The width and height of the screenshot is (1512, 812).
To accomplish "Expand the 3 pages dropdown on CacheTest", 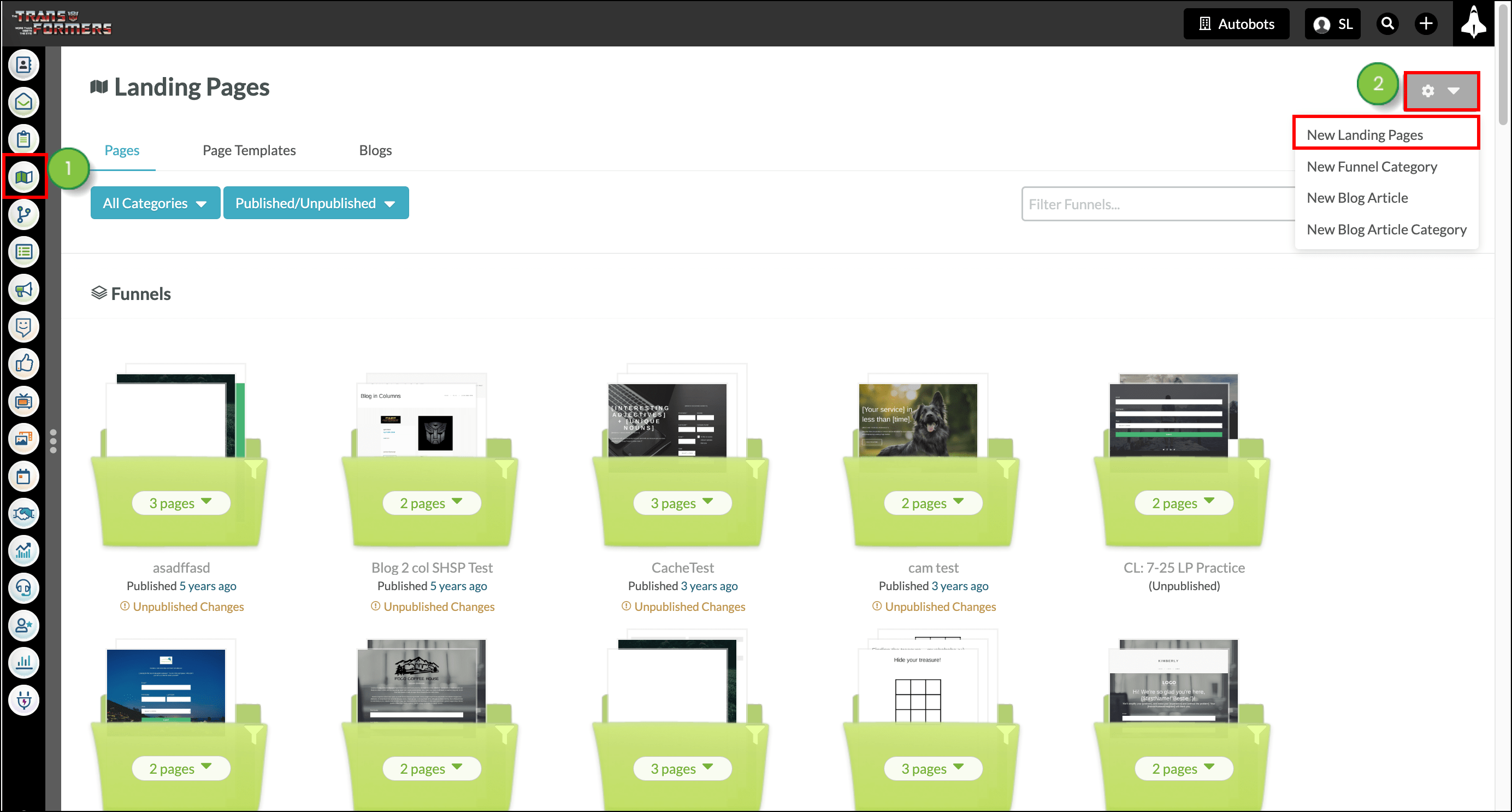I will point(682,503).
